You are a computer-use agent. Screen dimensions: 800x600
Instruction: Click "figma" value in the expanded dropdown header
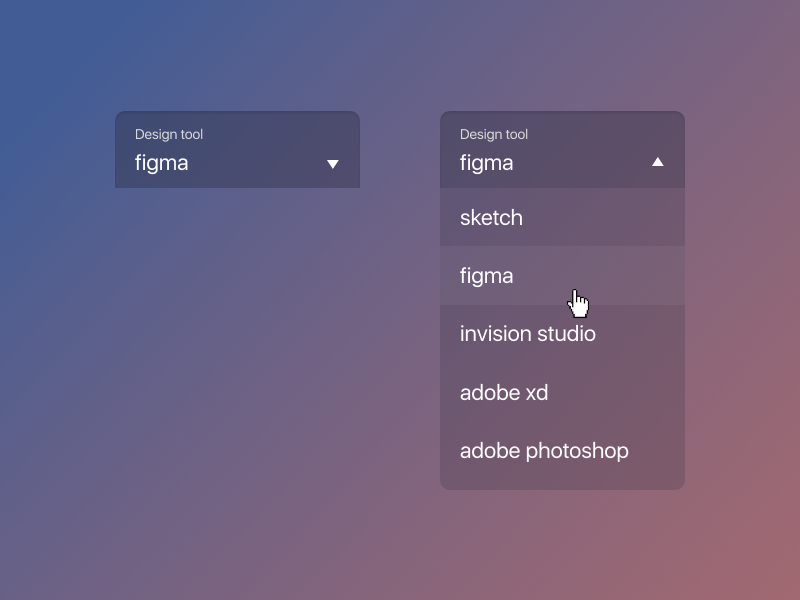(x=487, y=163)
